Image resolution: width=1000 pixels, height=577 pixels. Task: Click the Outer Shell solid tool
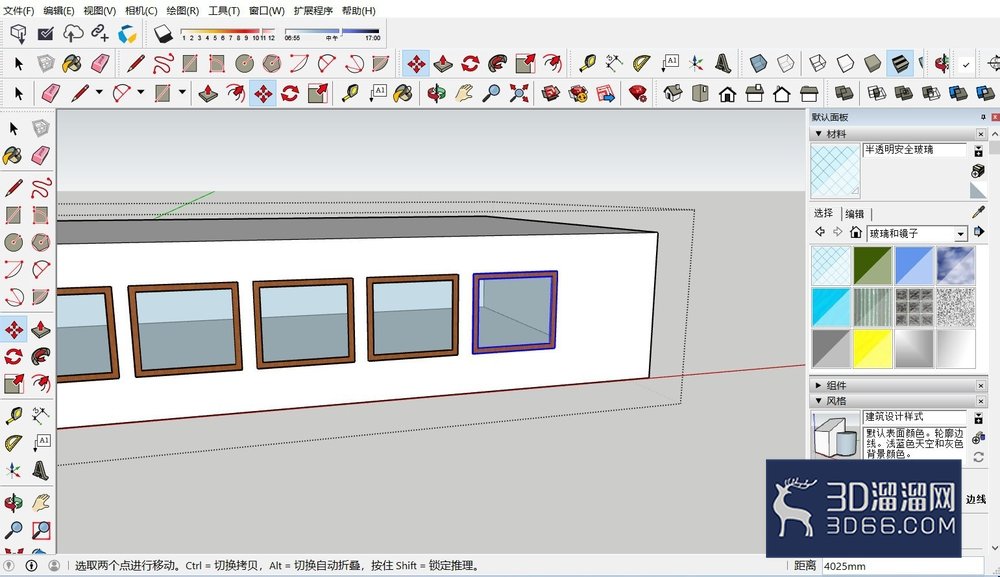[844, 94]
